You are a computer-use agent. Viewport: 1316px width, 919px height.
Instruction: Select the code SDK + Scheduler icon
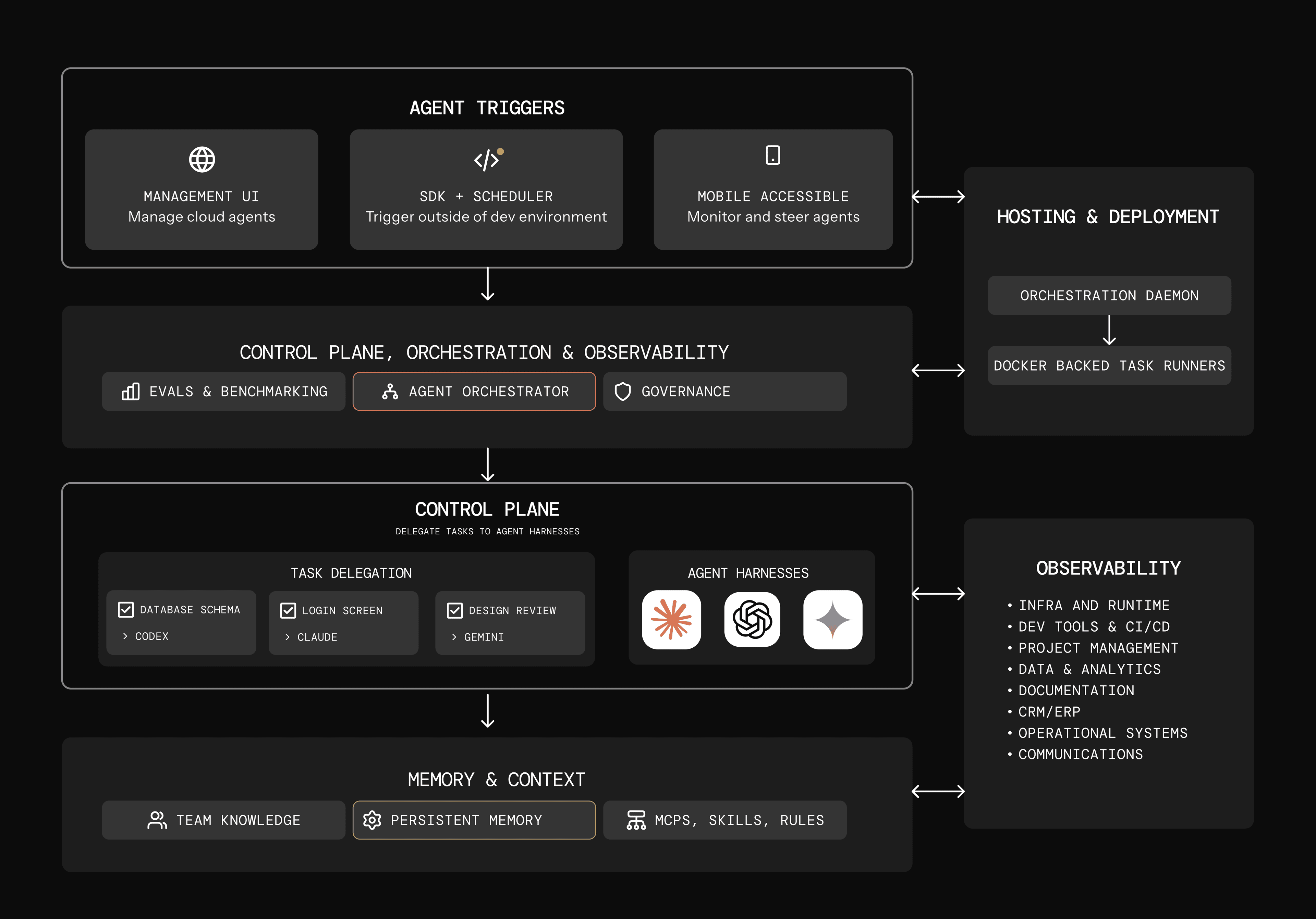[486, 160]
